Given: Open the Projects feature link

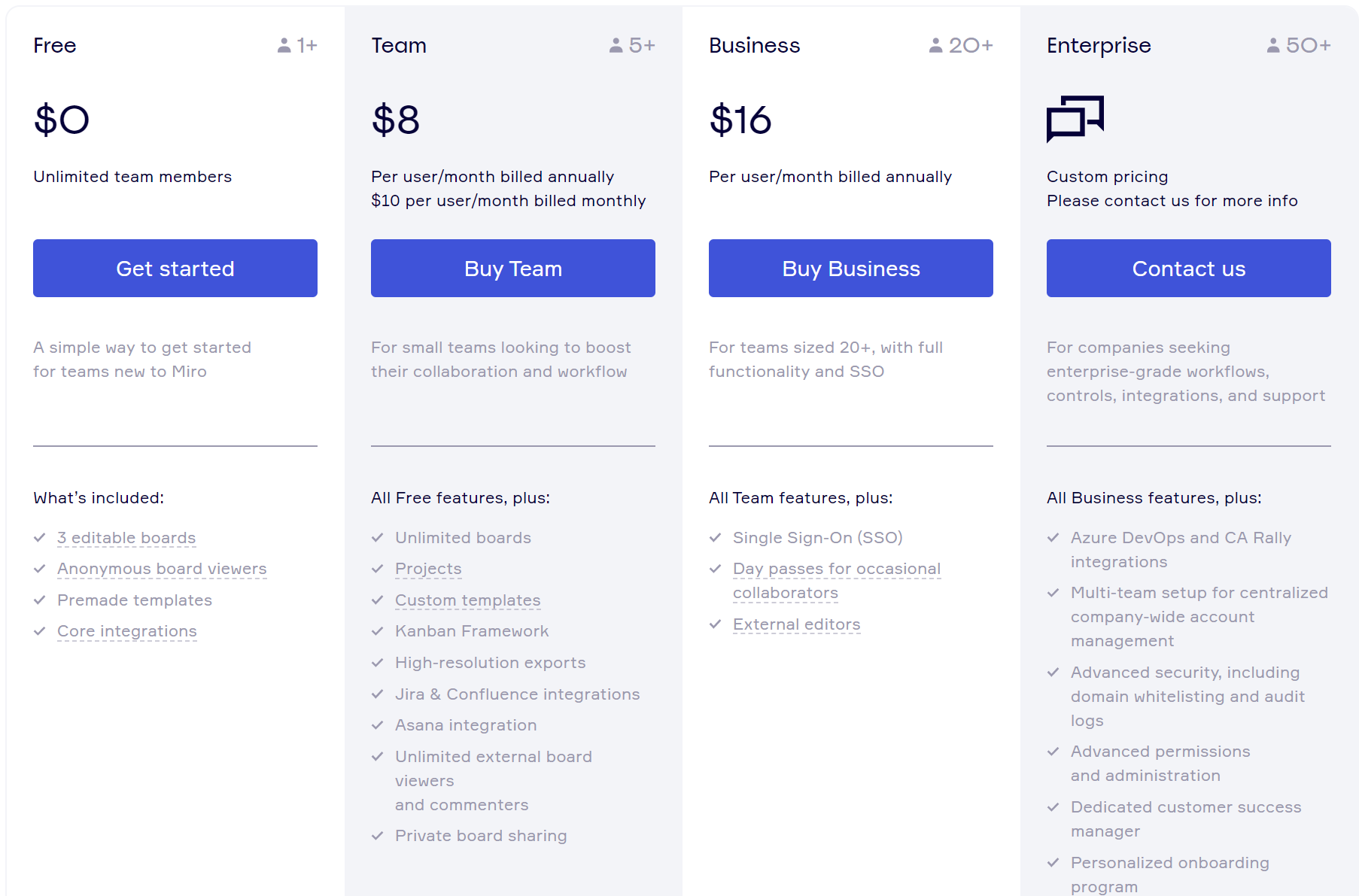Looking at the screenshot, I should [x=428, y=569].
